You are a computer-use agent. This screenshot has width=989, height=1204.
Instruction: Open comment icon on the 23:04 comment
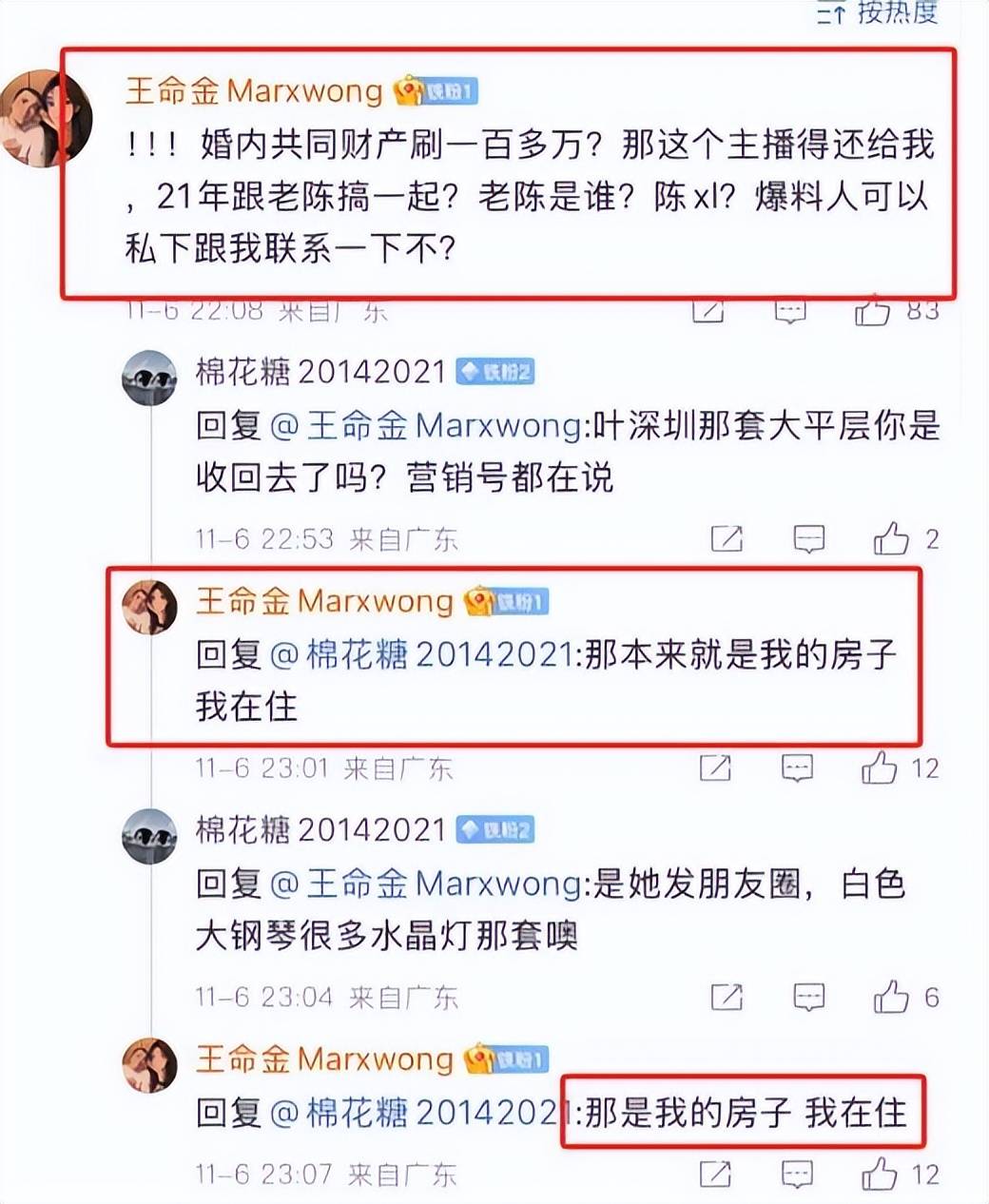(808, 997)
